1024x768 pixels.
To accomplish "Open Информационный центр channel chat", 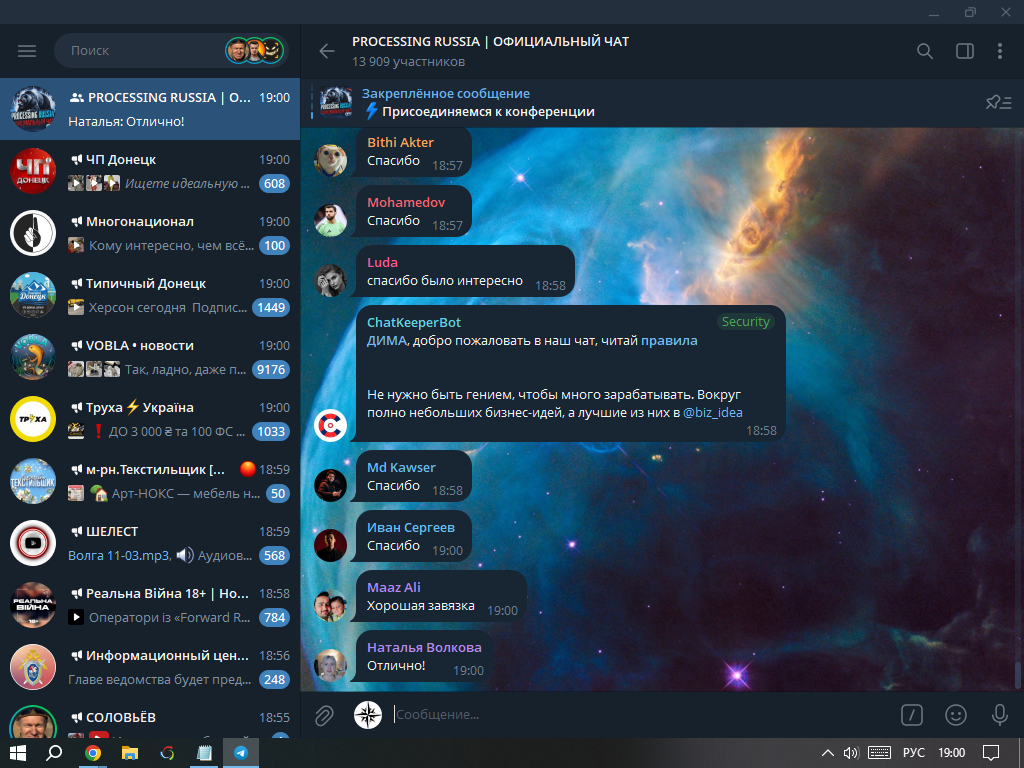I will [x=150, y=667].
